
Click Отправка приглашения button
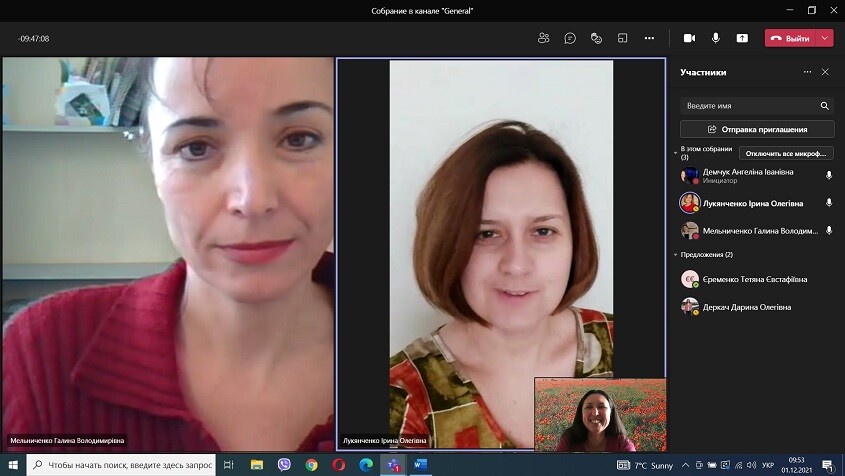tap(757, 129)
